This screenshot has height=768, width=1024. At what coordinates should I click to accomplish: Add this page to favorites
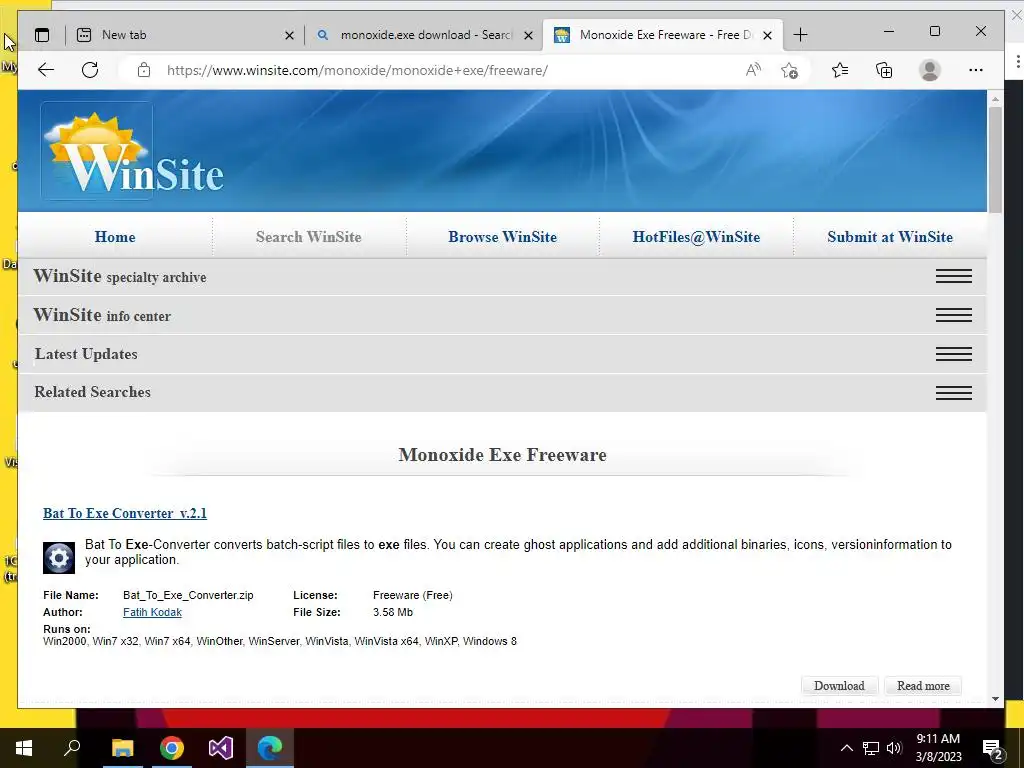point(790,70)
